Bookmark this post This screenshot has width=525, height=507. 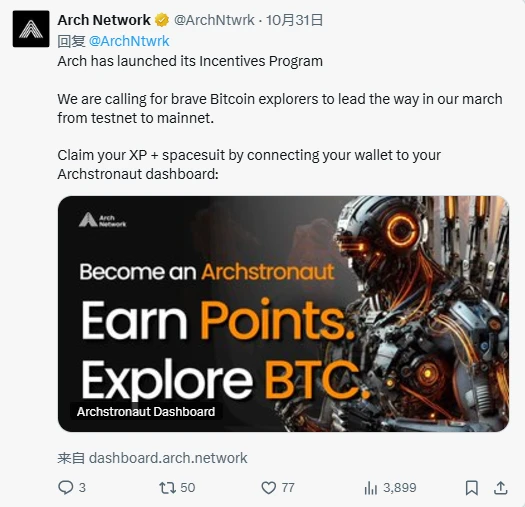(x=472, y=488)
